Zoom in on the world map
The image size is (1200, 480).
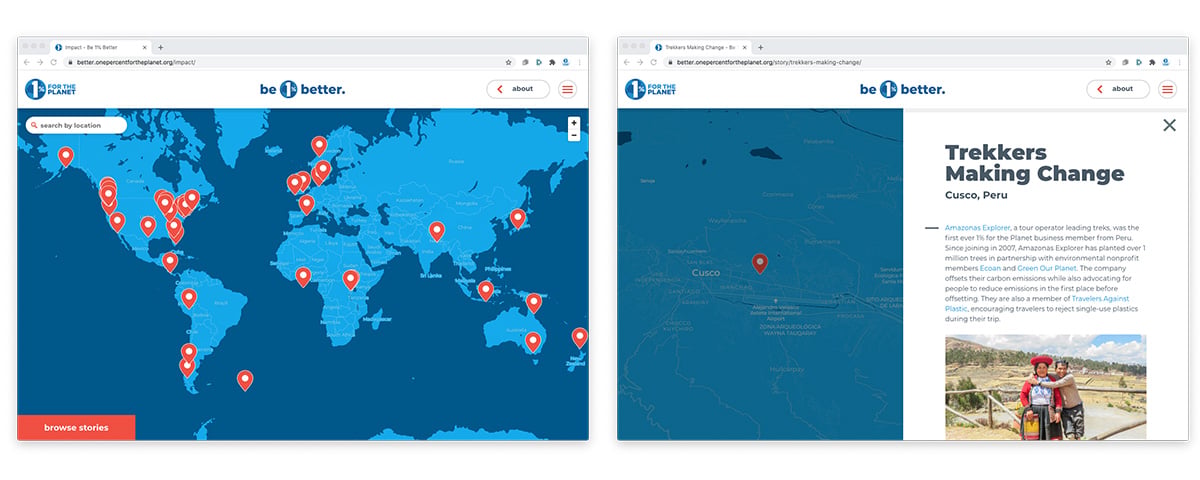click(574, 123)
